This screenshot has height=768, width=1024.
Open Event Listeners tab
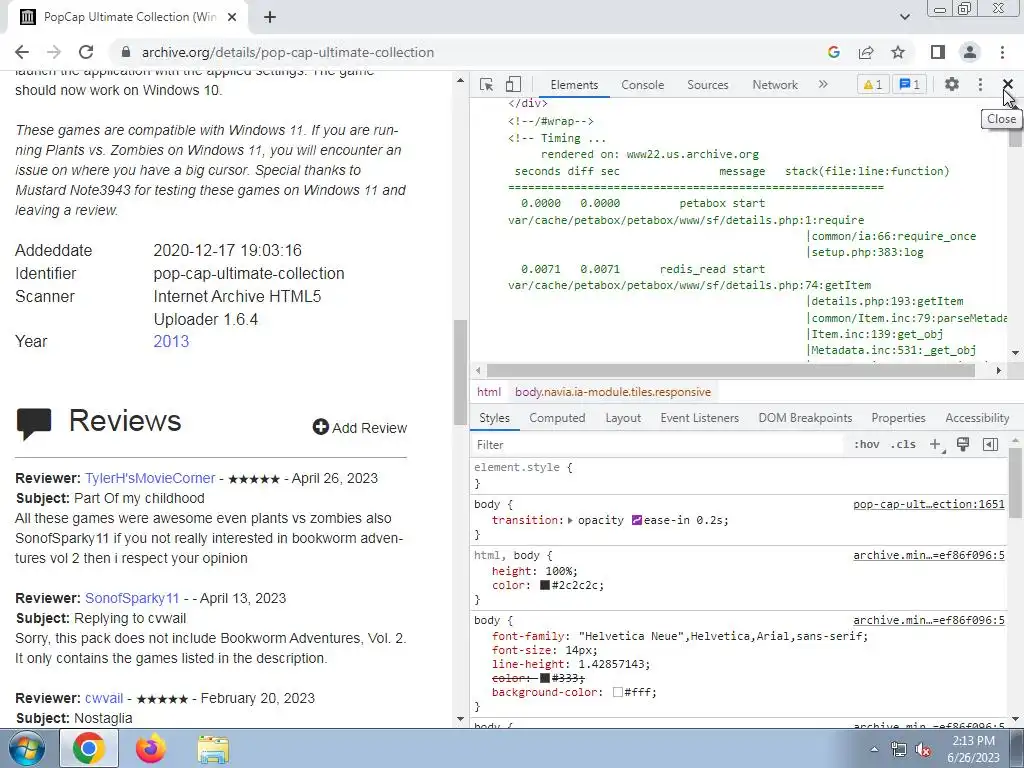pyautogui.click(x=699, y=418)
